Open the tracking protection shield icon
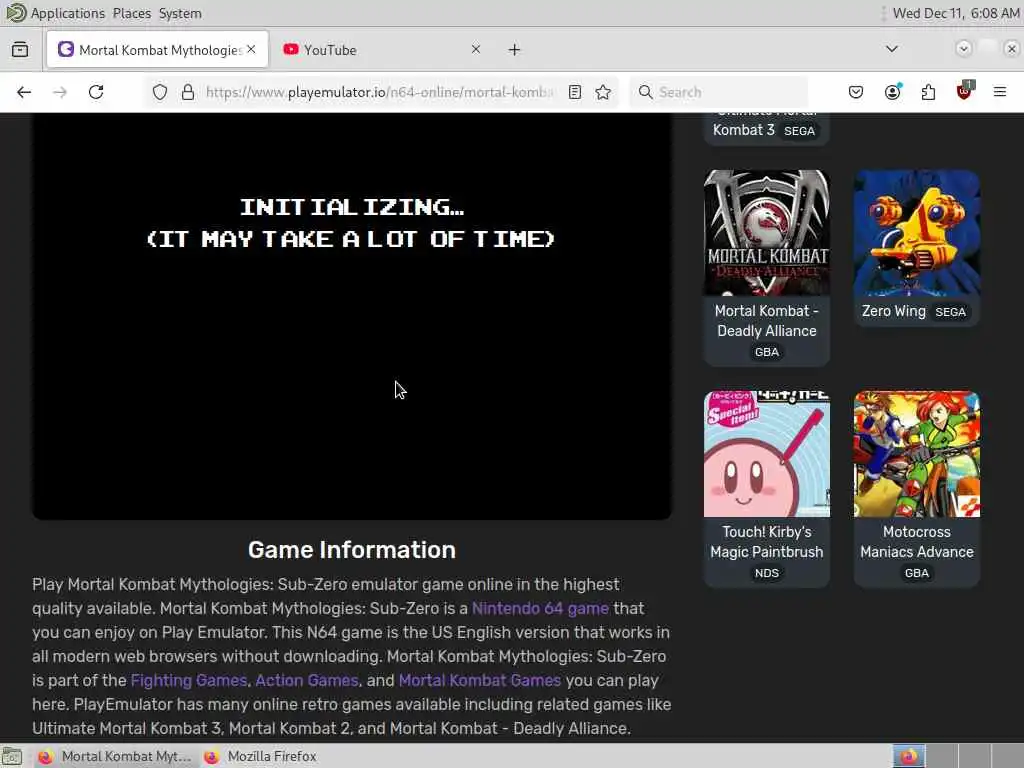Image resolution: width=1024 pixels, height=768 pixels. [x=160, y=92]
